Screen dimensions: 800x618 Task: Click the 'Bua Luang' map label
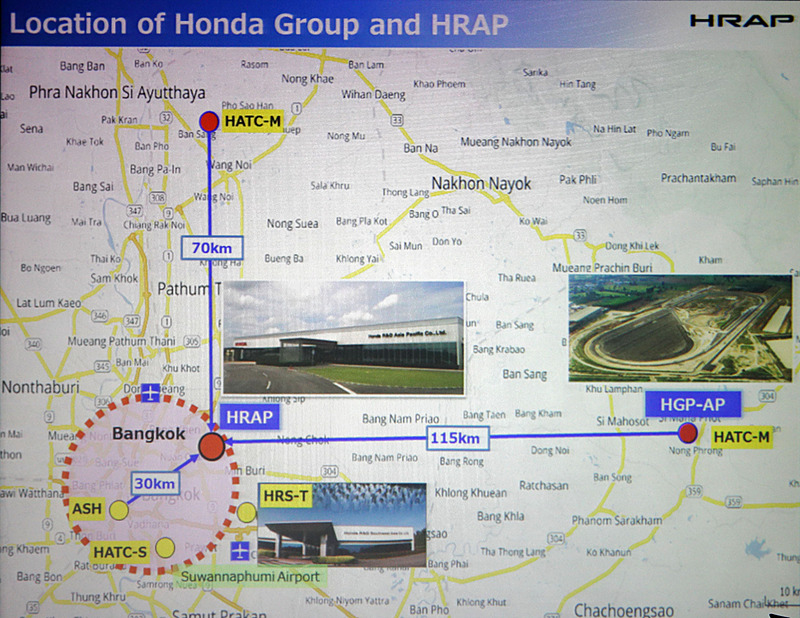pos(26,218)
